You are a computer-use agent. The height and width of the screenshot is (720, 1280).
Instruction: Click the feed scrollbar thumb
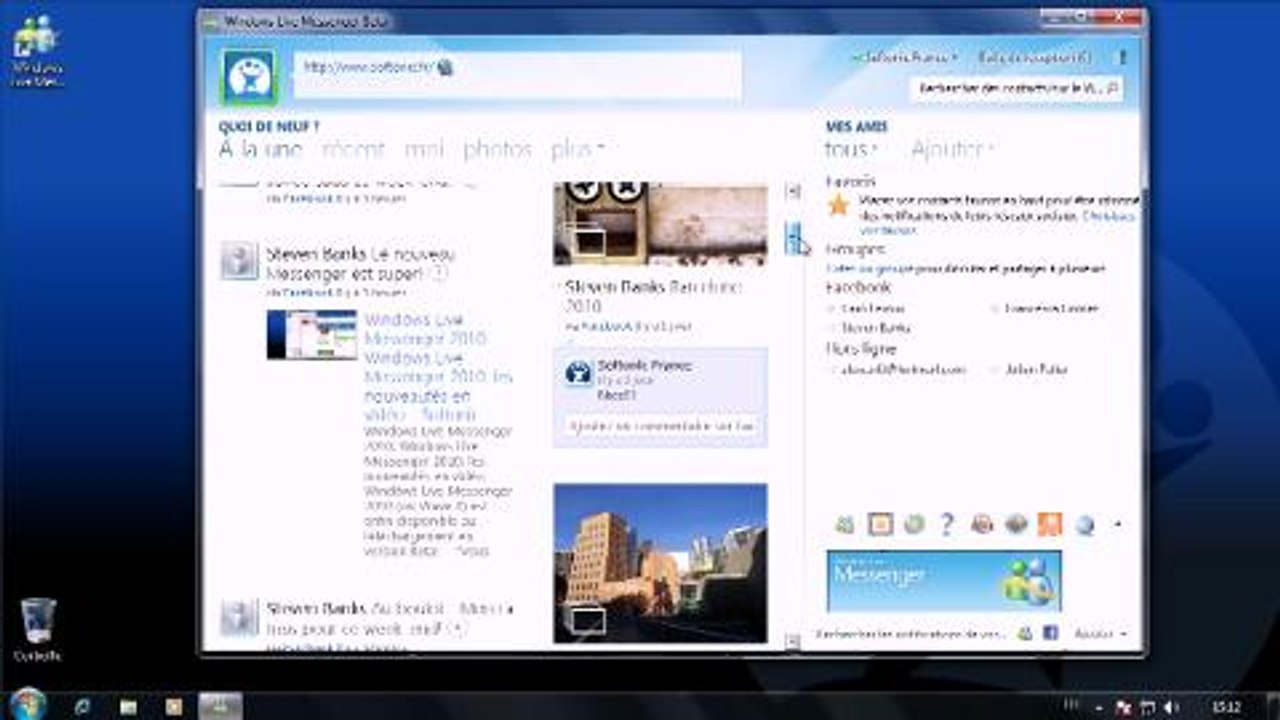coord(793,237)
